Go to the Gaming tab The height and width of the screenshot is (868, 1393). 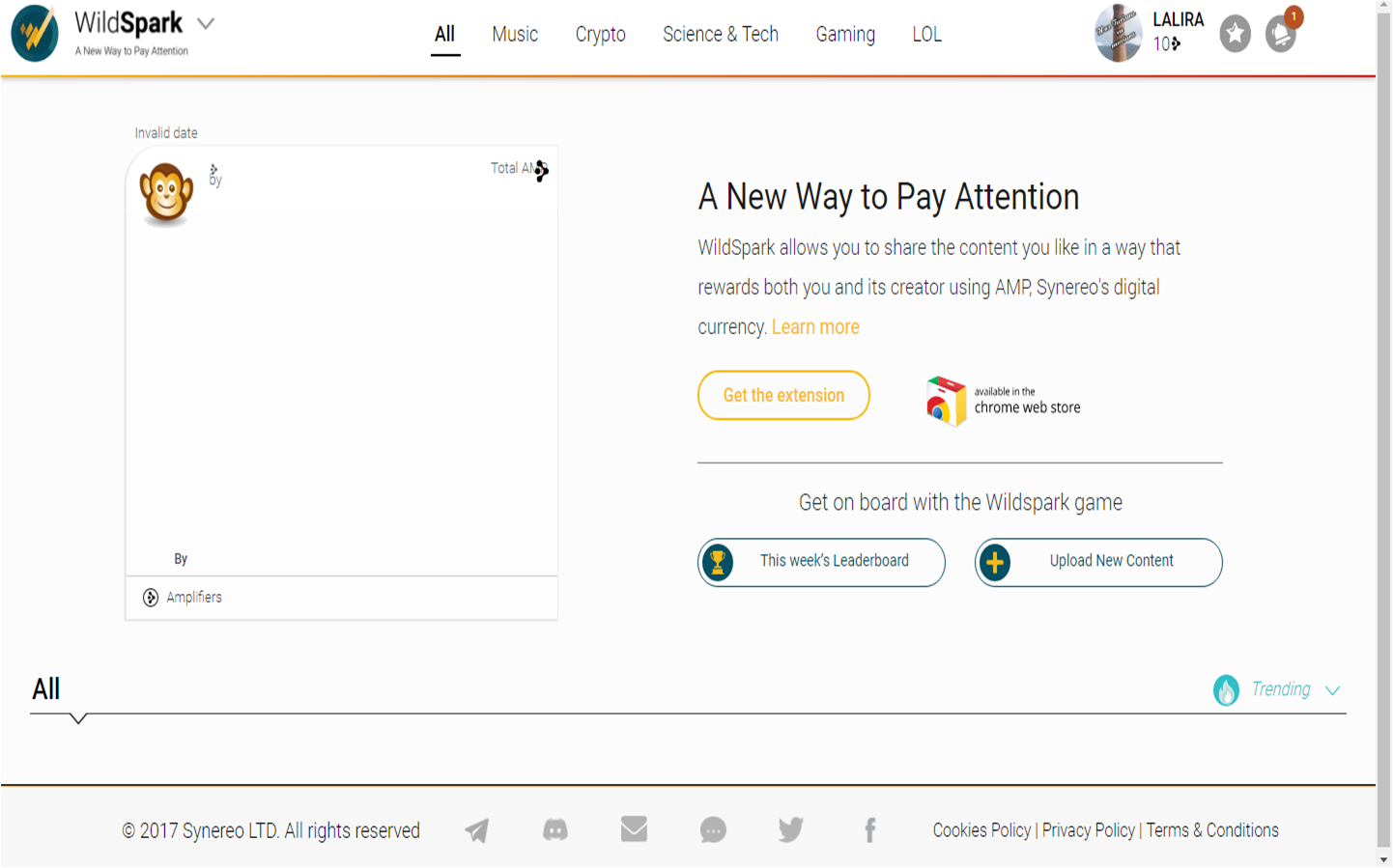[x=845, y=35]
